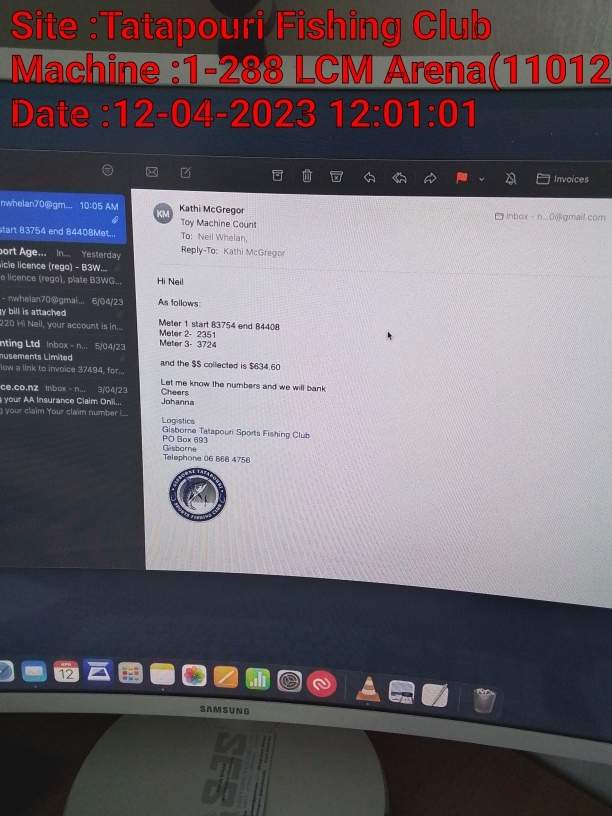
Task: Open Preview in the Dock
Action: [x=401, y=692]
